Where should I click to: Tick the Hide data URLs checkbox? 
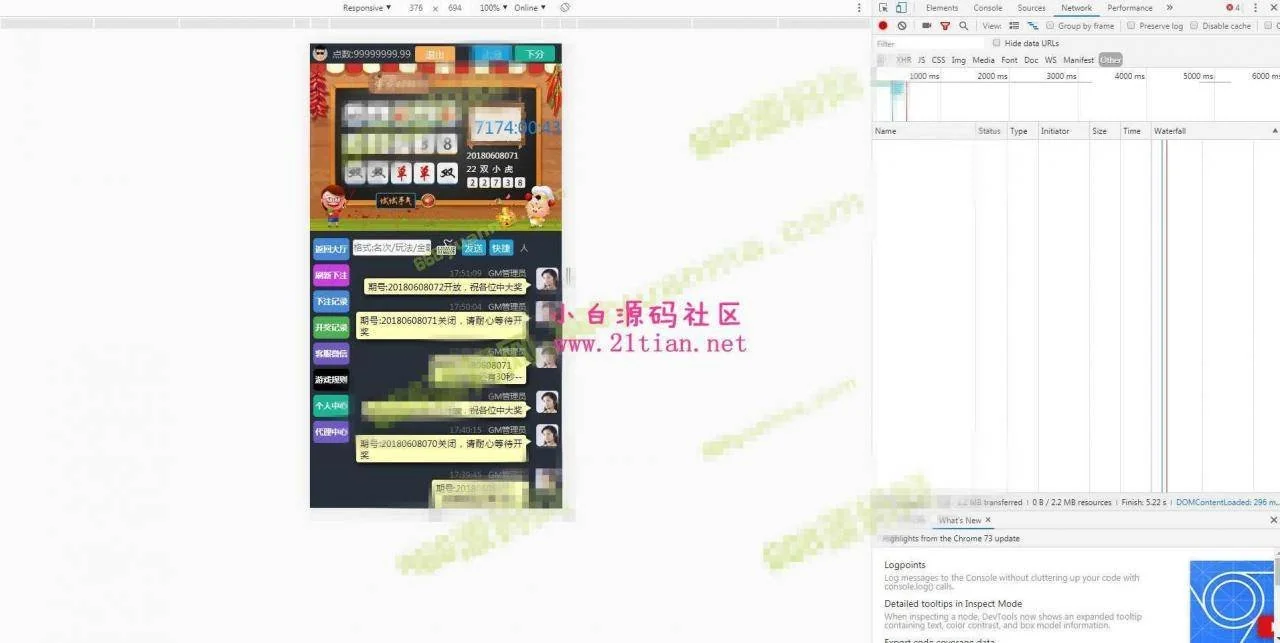tap(997, 43)
